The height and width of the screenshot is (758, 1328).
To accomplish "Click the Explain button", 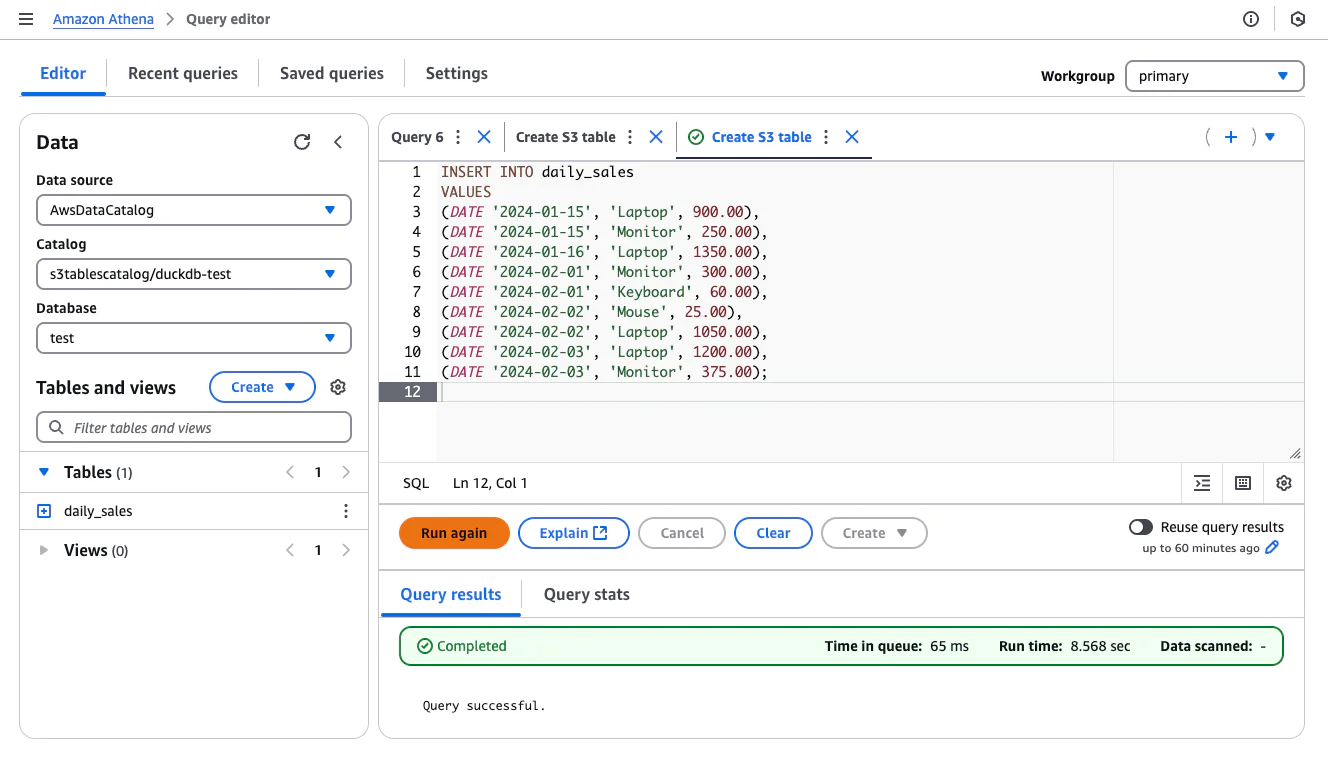I will (574, 533).
